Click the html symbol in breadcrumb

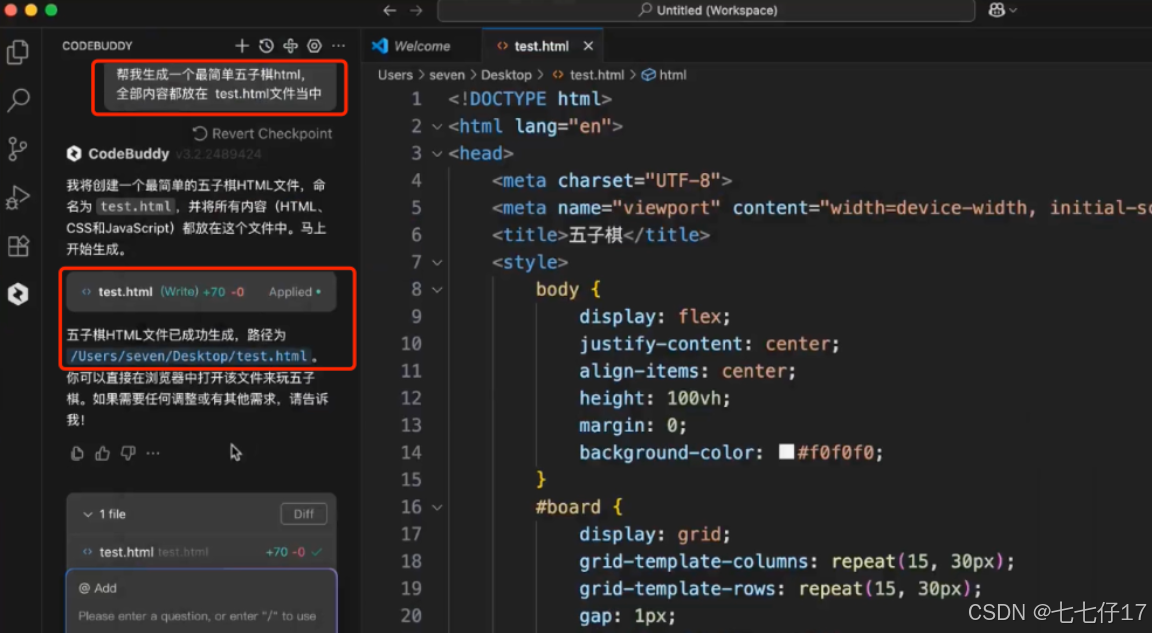[665, 75]
